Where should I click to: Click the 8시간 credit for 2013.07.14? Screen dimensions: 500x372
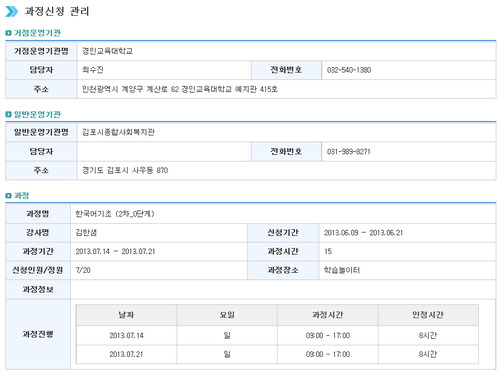[428, 335]
